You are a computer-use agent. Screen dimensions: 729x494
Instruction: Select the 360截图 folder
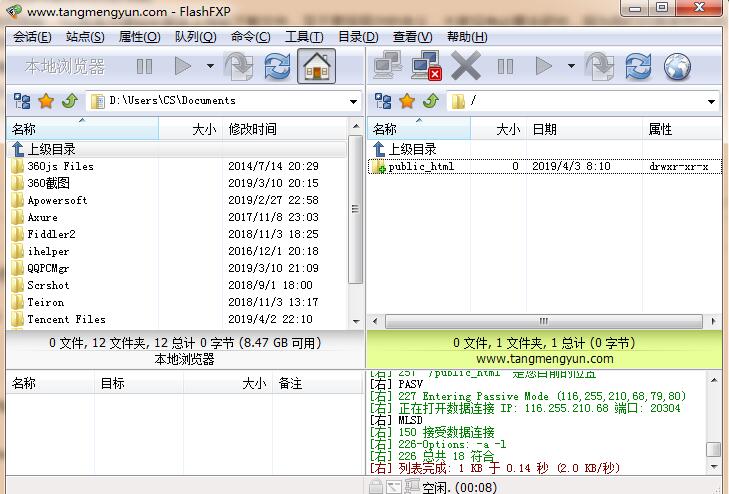pos(48,183)
